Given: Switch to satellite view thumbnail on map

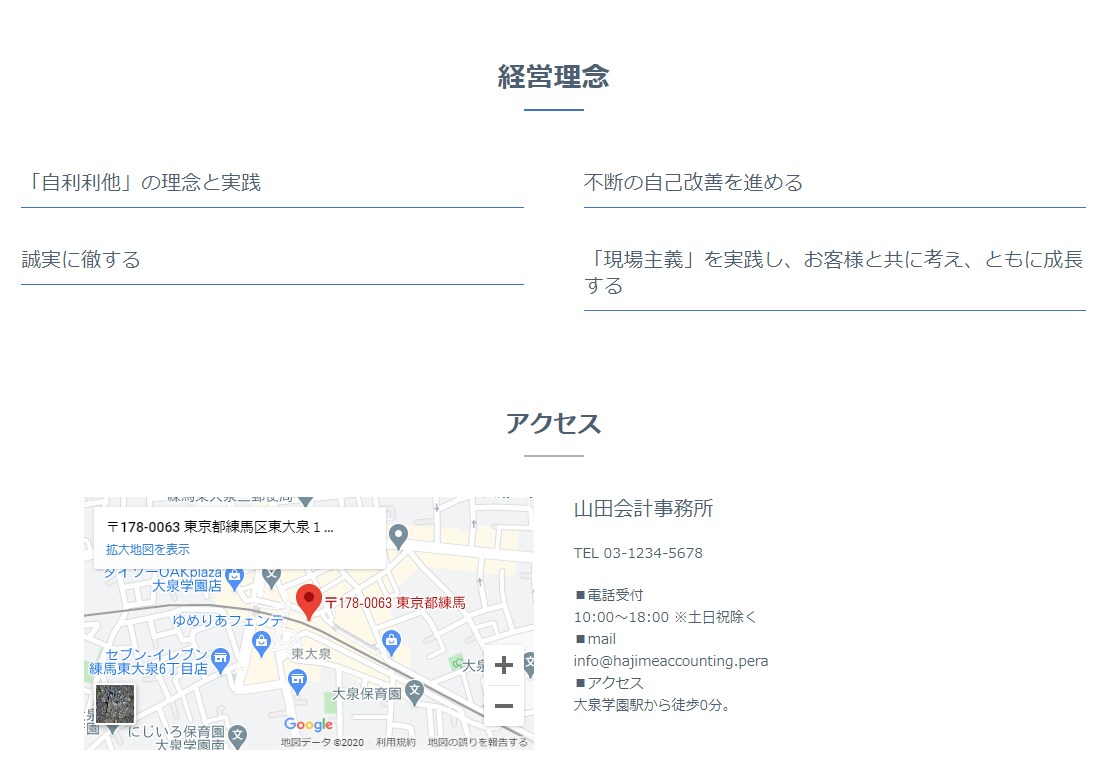Looking at the screenshot, I should (115, 704).
